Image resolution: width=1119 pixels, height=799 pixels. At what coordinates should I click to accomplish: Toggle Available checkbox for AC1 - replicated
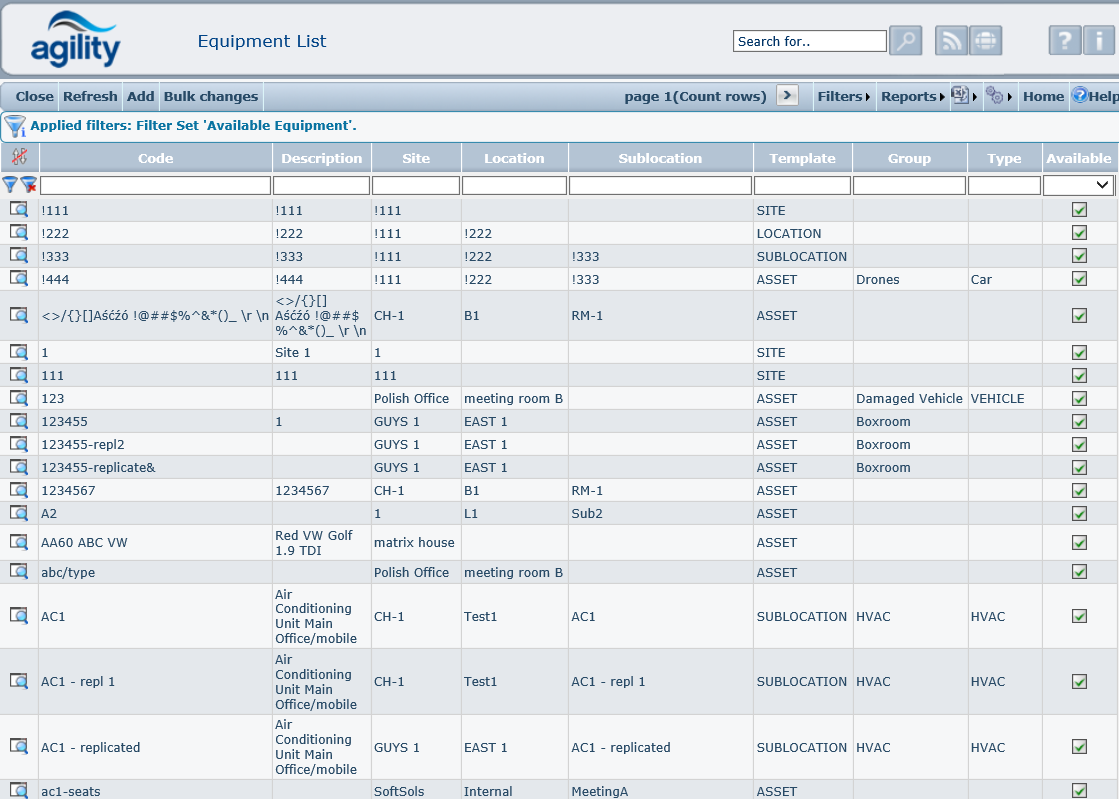coord(1079,747)
